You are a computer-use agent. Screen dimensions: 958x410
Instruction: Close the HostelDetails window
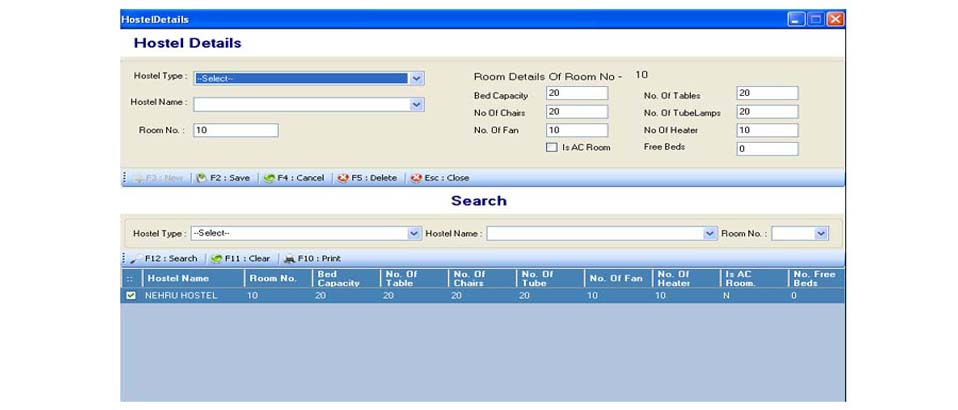point(835,20)
